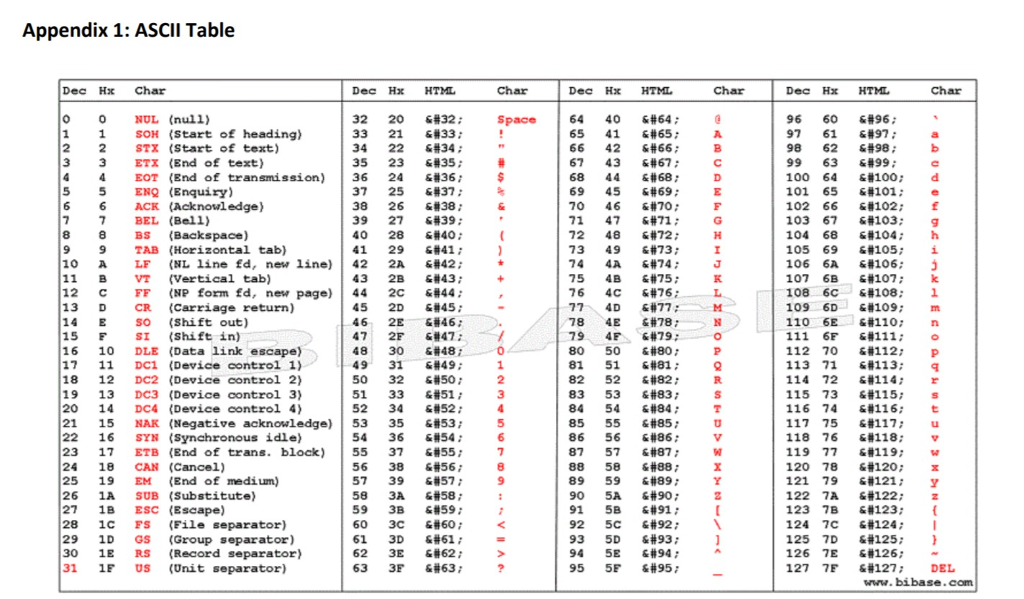Click the first Dec column header
The height and width of the screenshot is (599, 1024).
(72, 90)
